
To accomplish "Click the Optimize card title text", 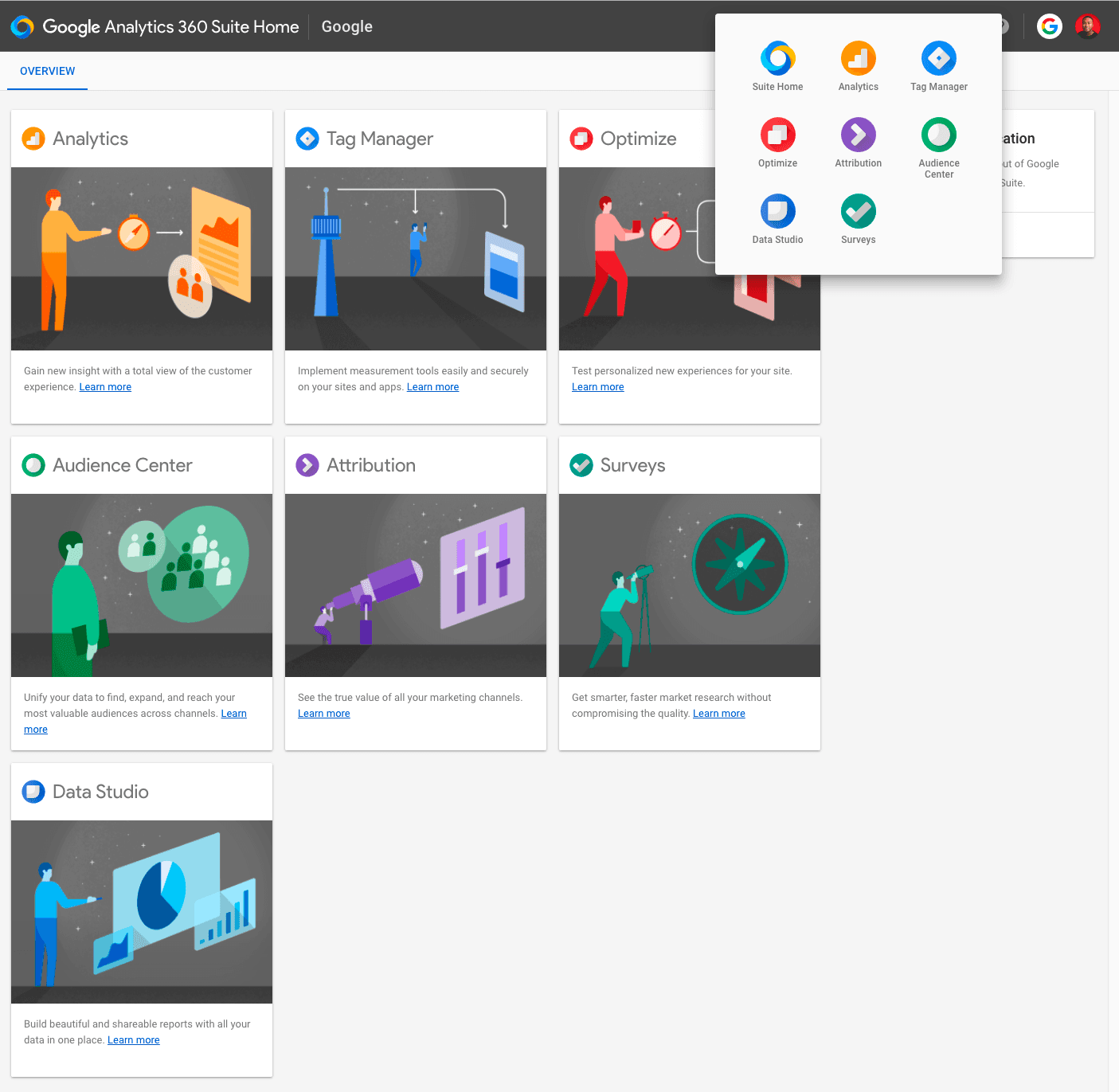I will point(639,139).
